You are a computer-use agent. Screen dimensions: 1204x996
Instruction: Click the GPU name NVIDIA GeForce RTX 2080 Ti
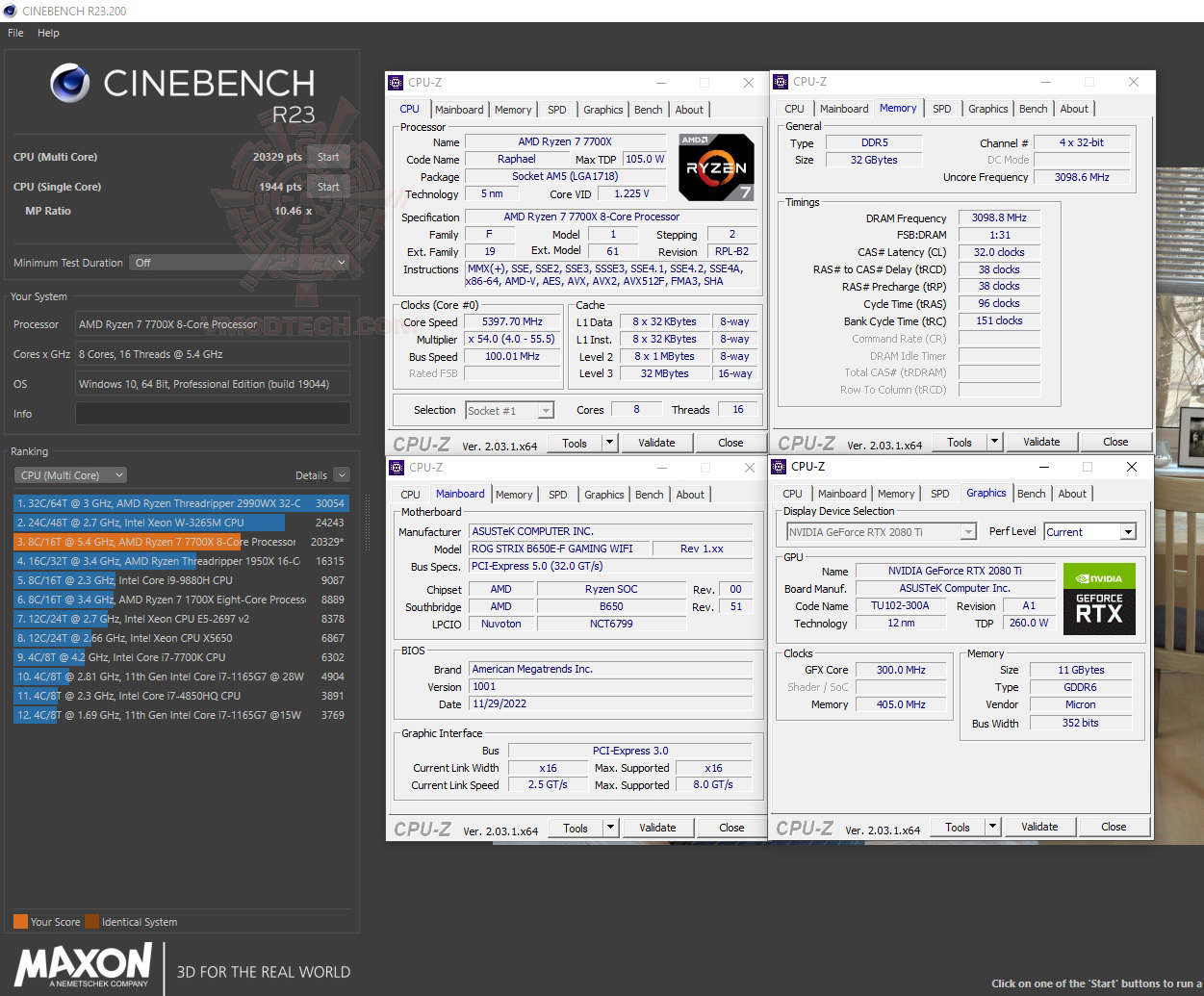tap(956, 571)
